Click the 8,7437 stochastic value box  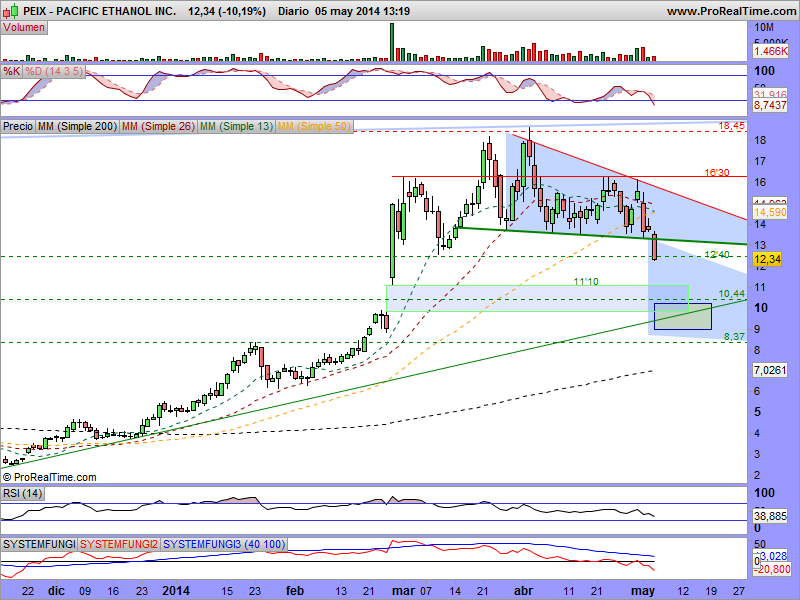point(770,105)
